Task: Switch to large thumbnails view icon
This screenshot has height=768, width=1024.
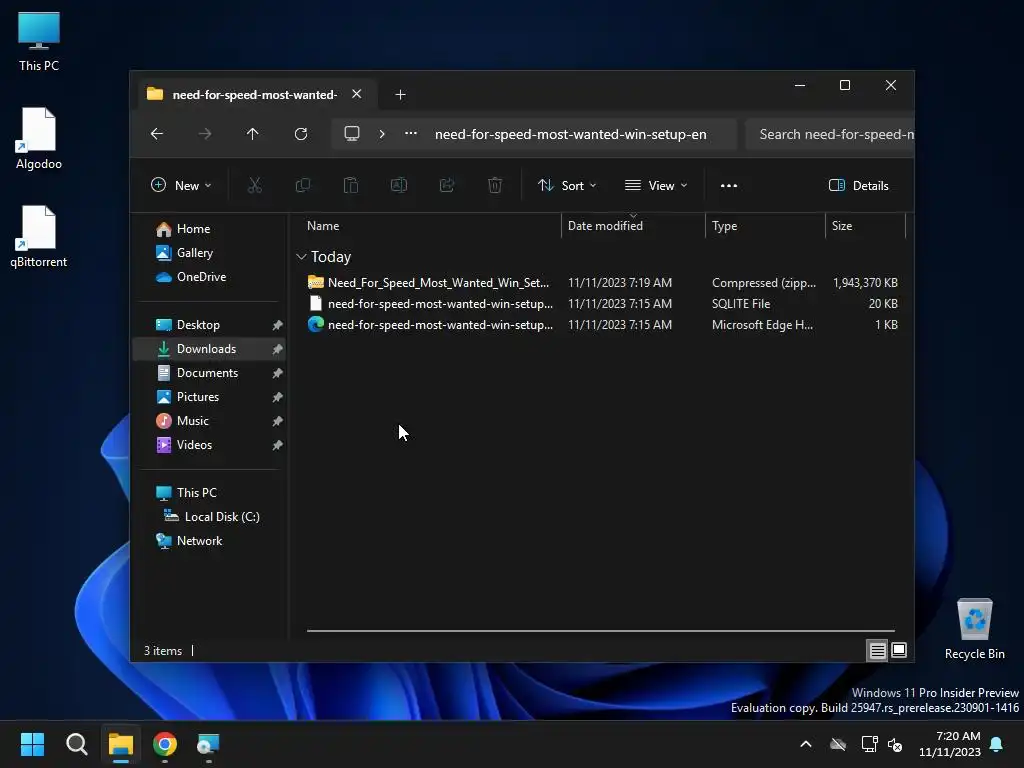Action: pos(899,650)
